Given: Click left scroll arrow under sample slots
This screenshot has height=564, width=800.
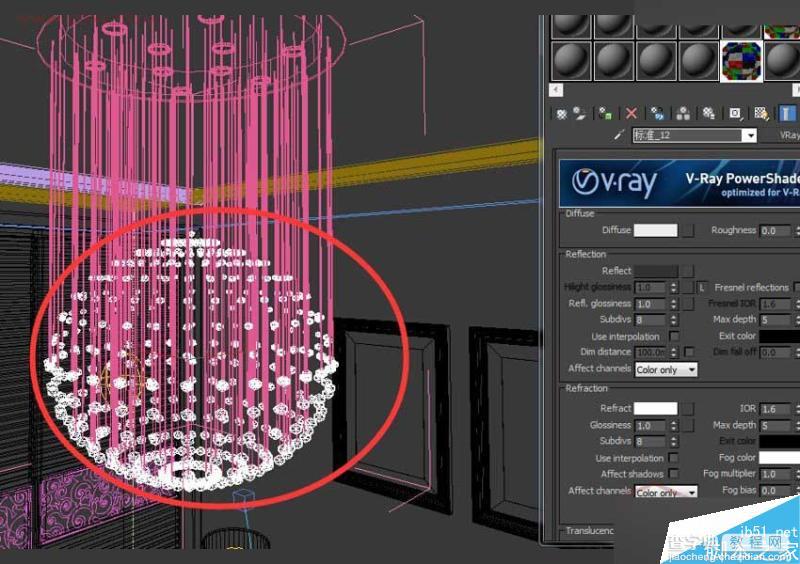Looking at the screenshot, I should [556, 90].
